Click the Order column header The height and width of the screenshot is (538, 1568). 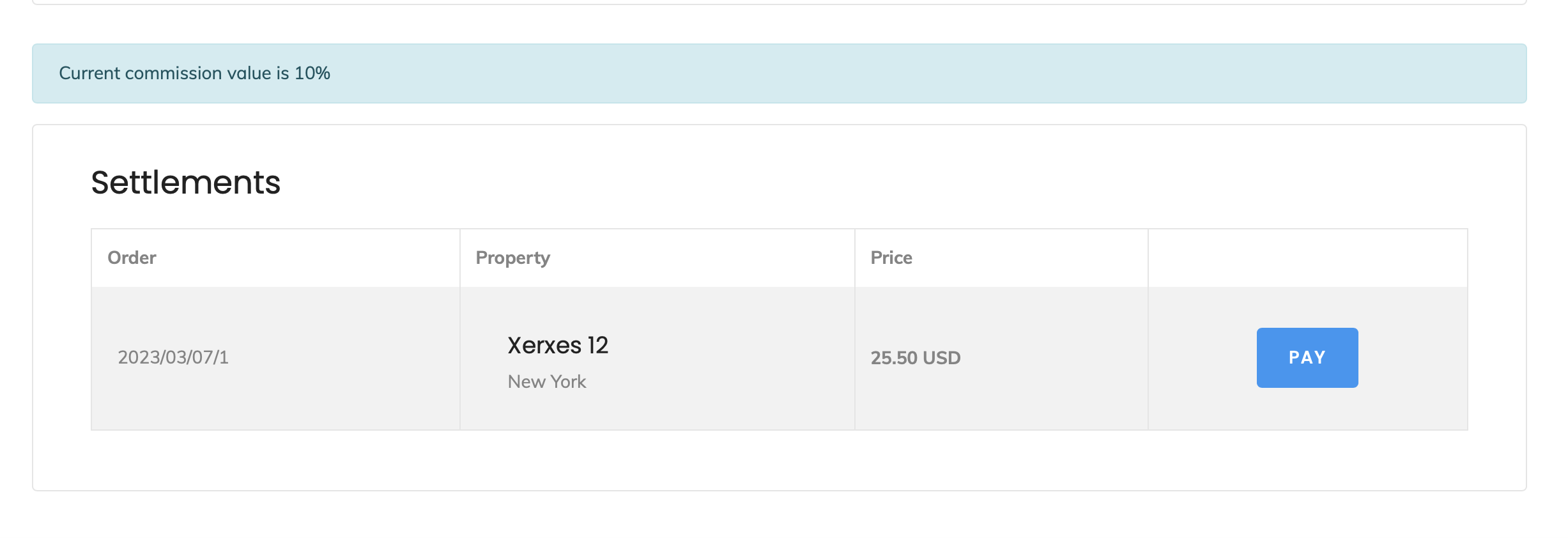pyautogui.click(x=132, y=257)
